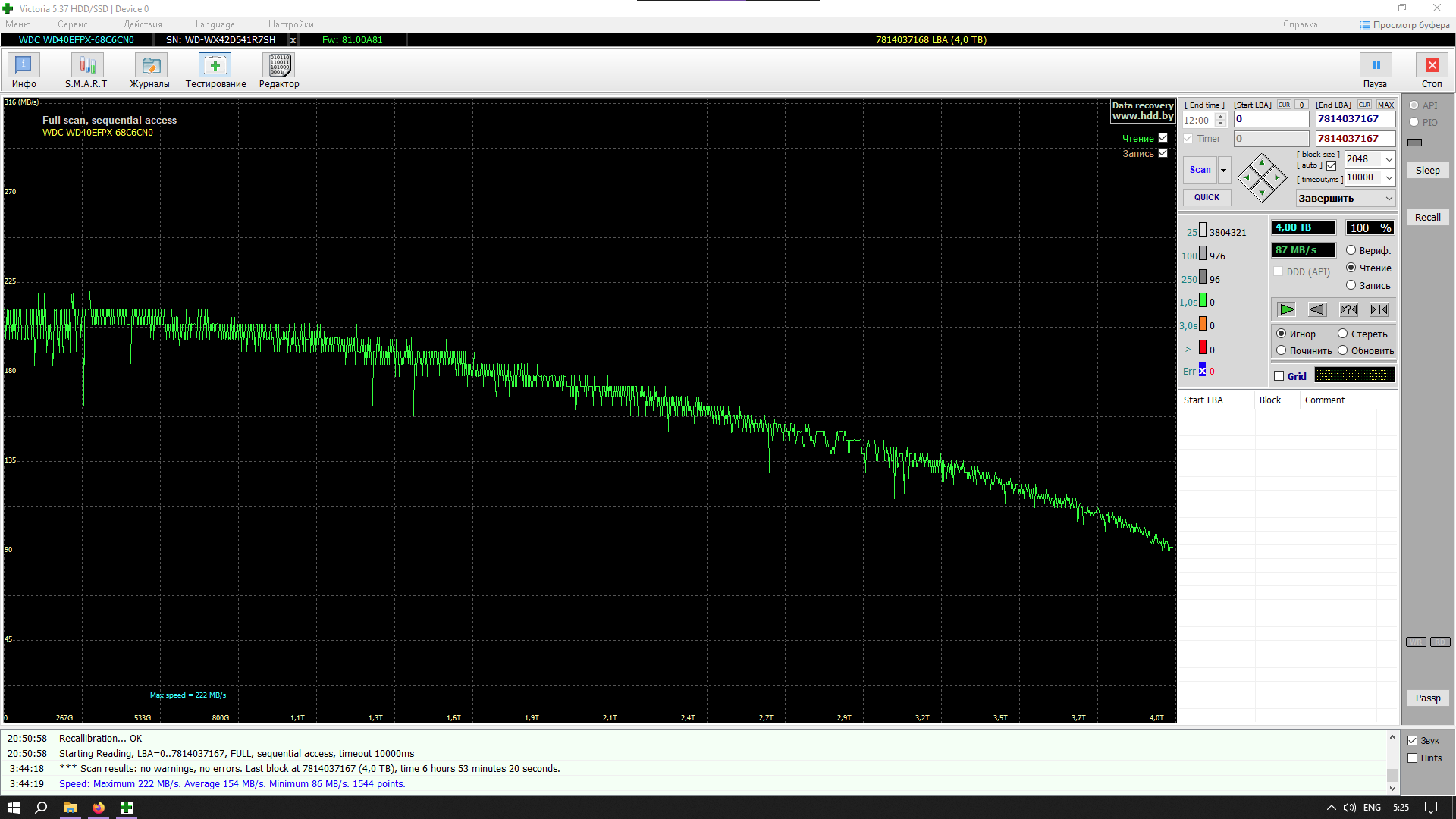
Task: Open the Сервис menu
Action: pos(72,24)
